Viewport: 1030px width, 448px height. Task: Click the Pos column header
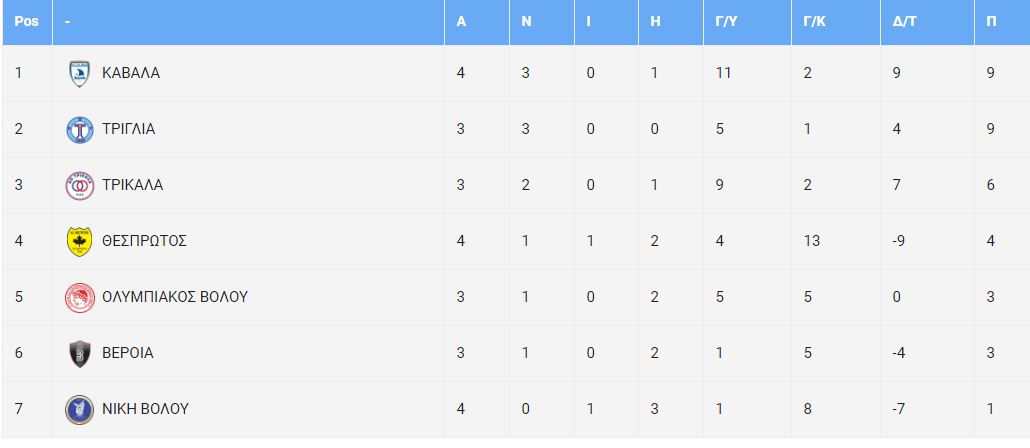pyautogui.click(x=26, y=22)
